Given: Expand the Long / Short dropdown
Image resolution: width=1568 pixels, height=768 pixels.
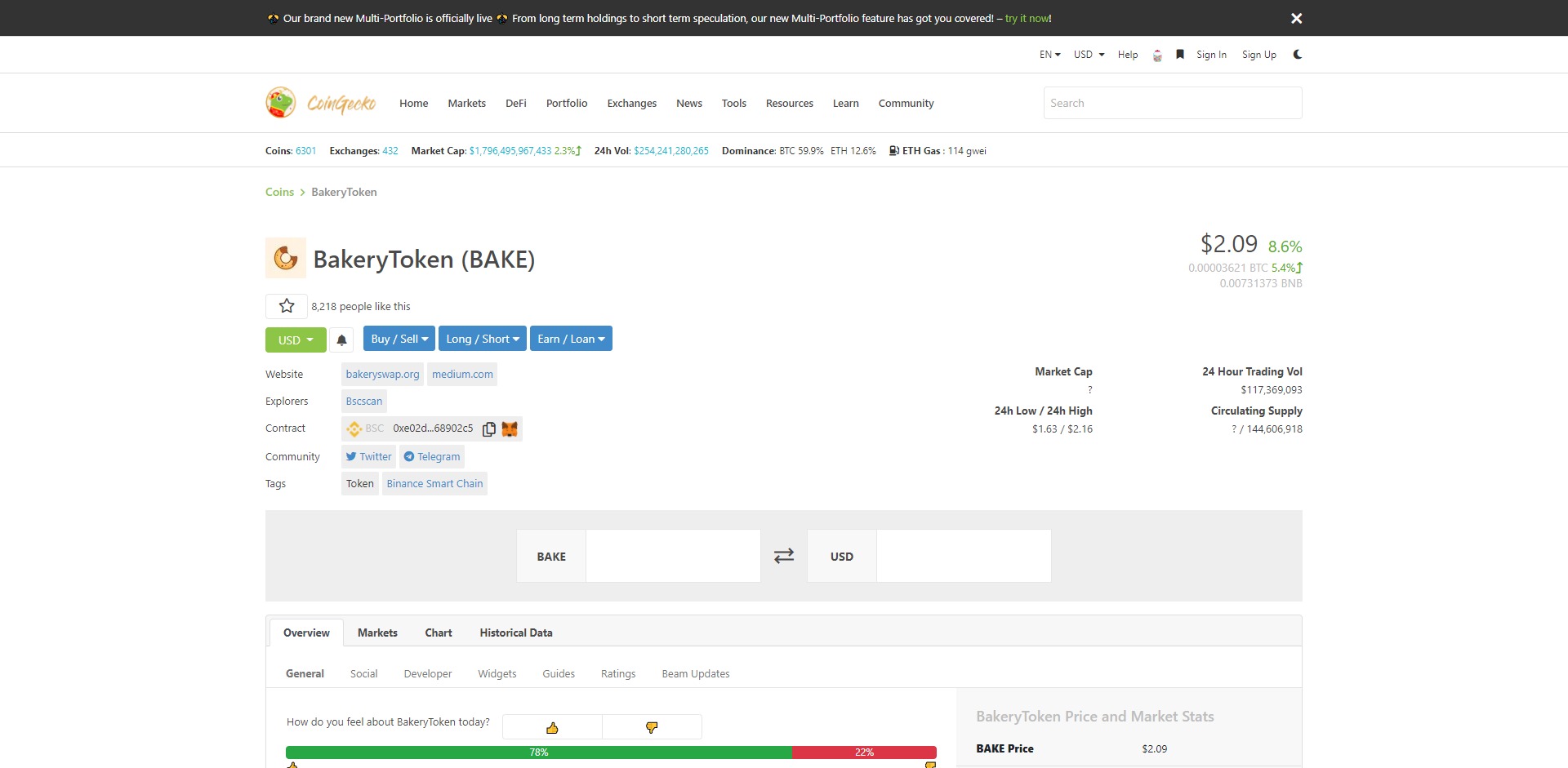Looking at the screenshot, I should tap(482, 339).
